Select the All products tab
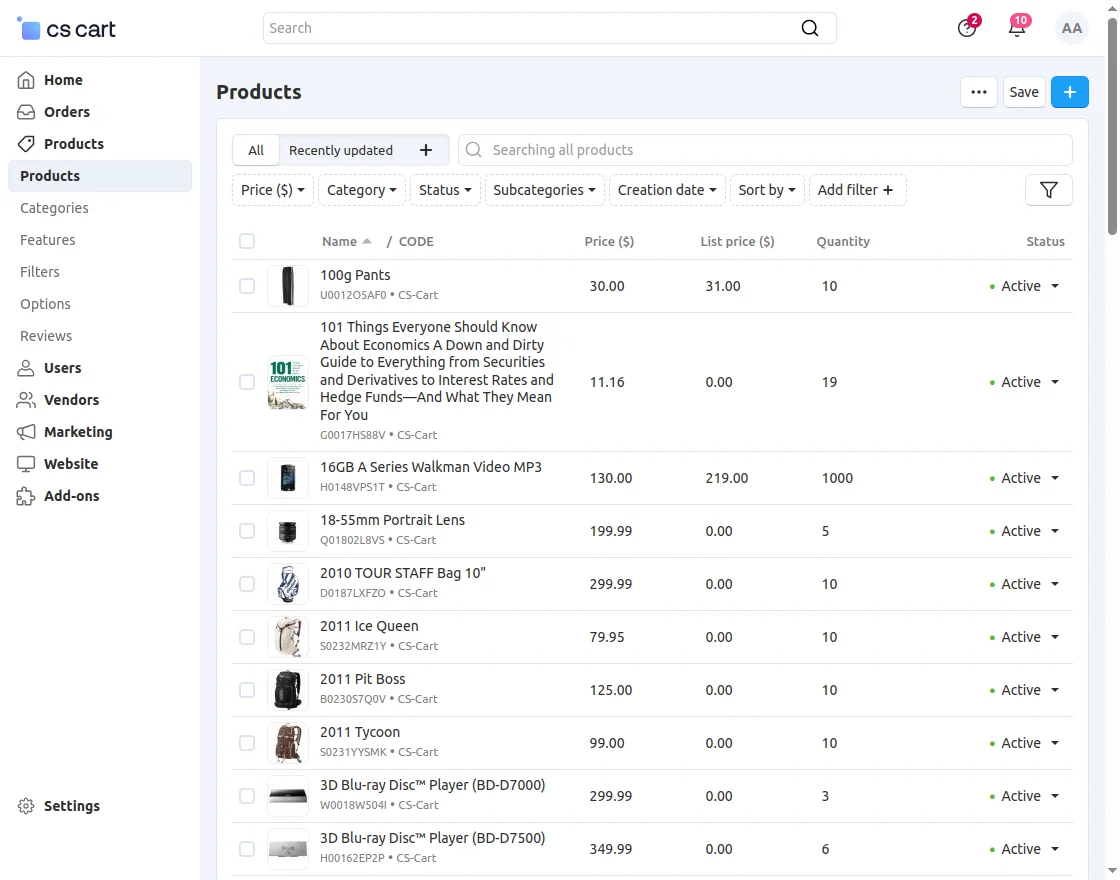Screen dimensions: 1120x880 [x=255, y=149]
